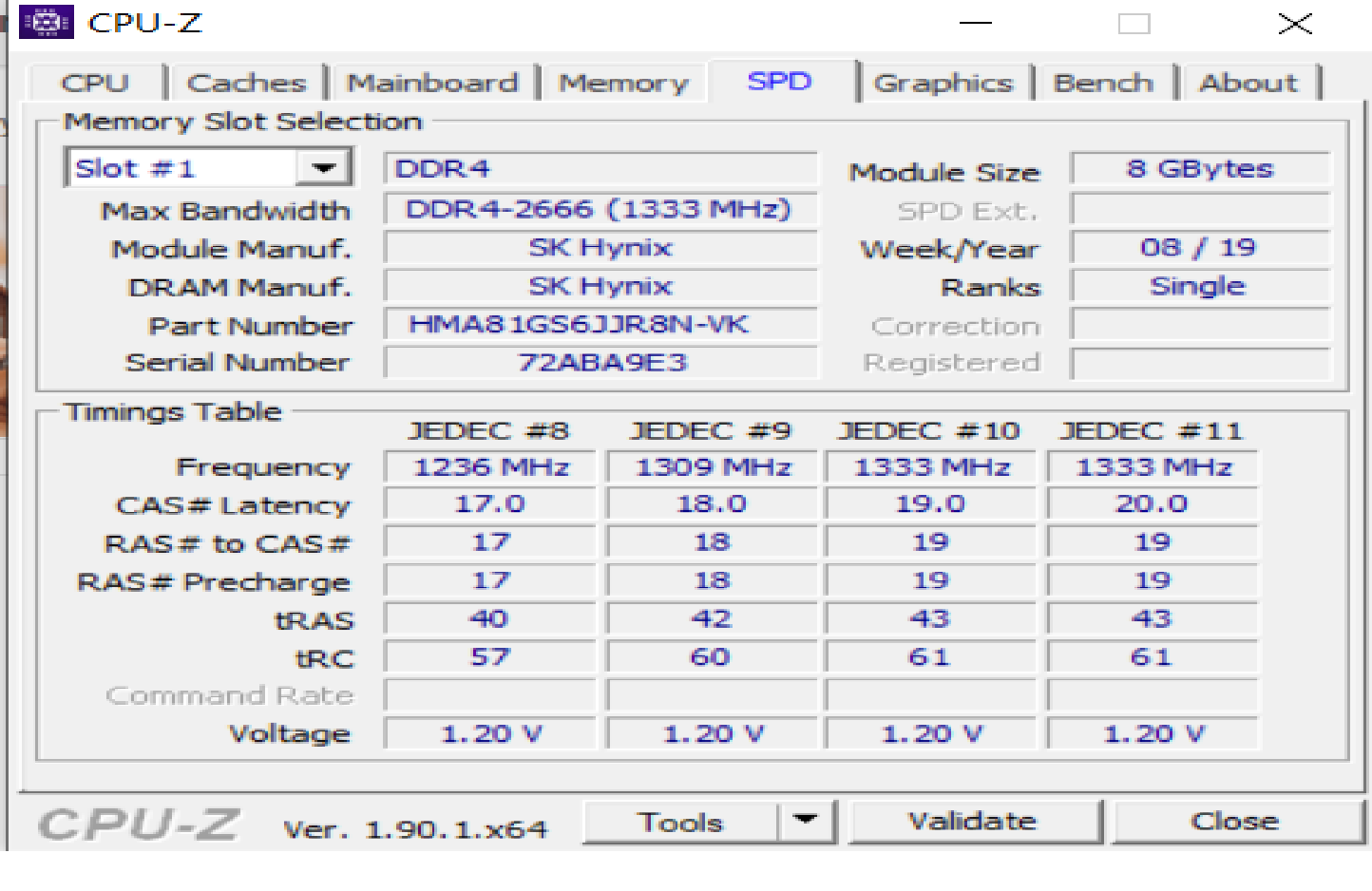Viewport: 1372px width, 891px height.
Task: Click the Tools button
Action: (x=680, y=822)
